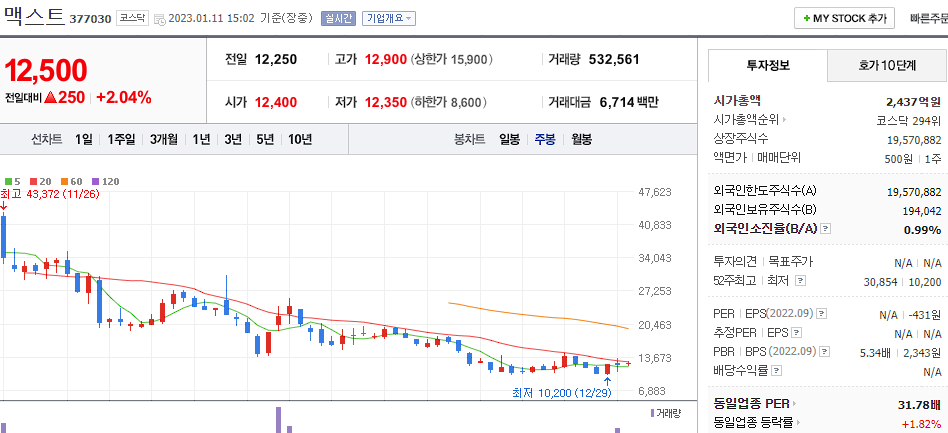Click the 전일 value 12,250
Image resolution: width=948 pixels, height=433 pixels.
click(x=276, y=59)
